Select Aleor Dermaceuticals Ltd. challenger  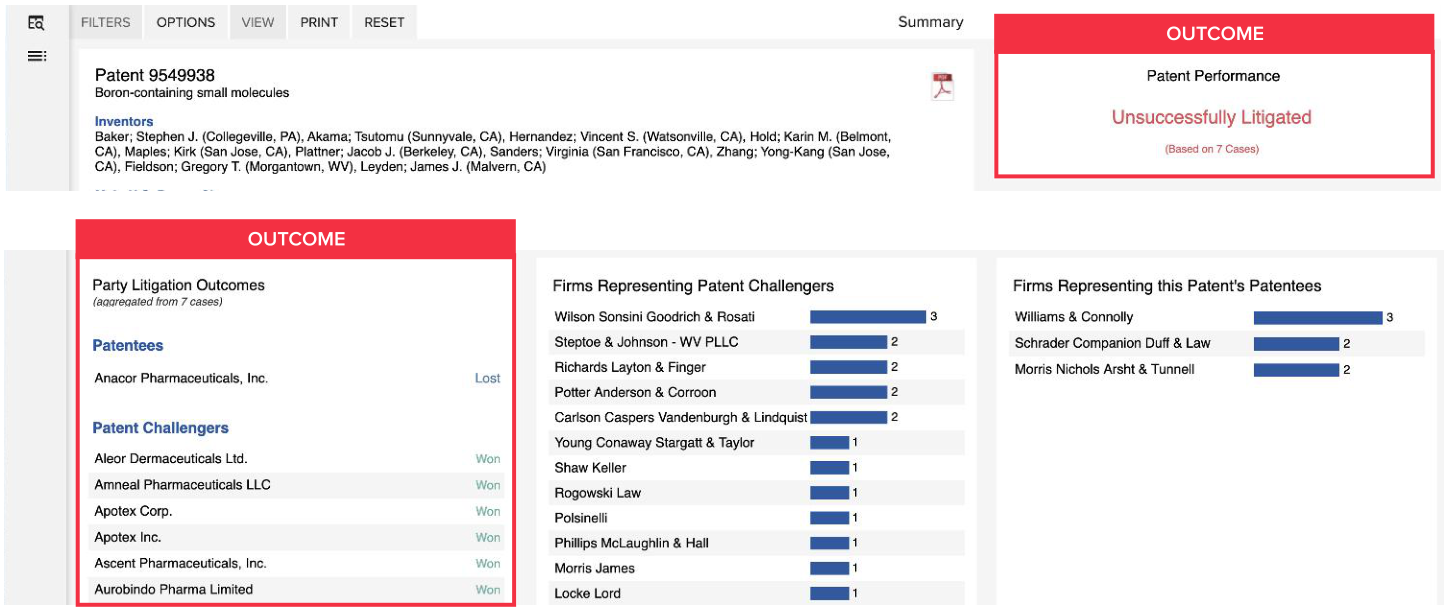pos(171,459)
